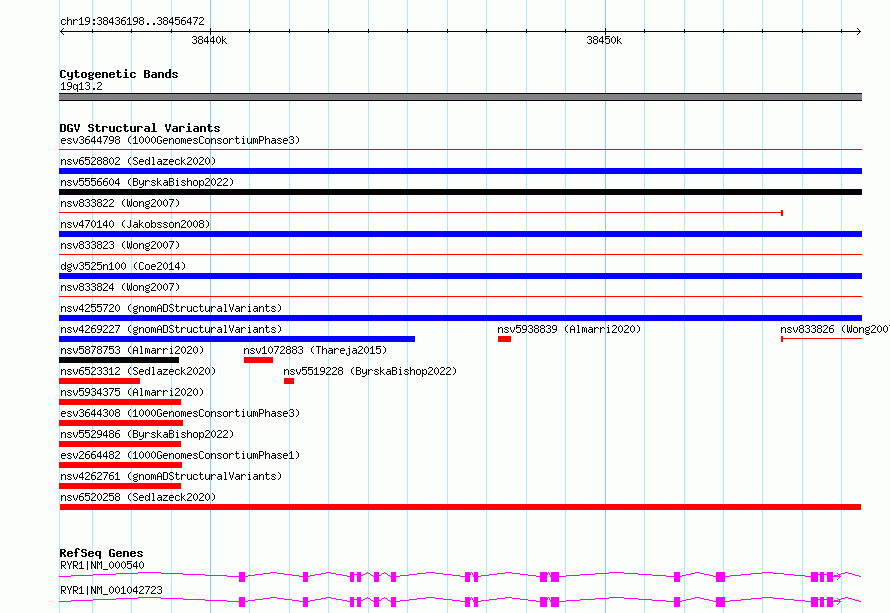Open the nsv4262761 gnomADStructuralVariants label
Image resolution: width=890 pixels, height=613 pixels.
tap(171, 476)
